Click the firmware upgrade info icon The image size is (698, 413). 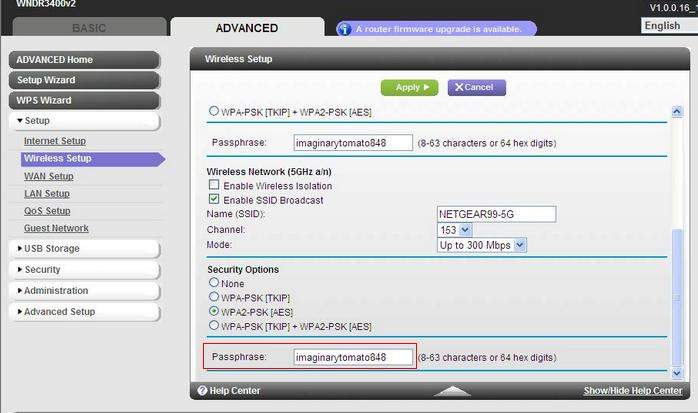coord(344,29)
